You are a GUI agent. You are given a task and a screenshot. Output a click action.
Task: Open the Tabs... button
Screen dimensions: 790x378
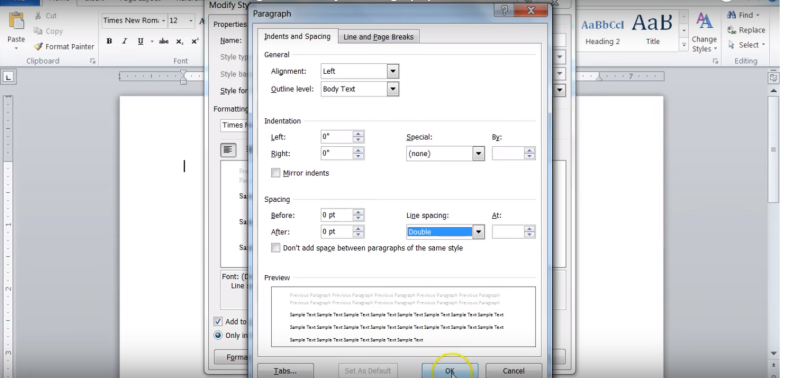click(285, 371)
